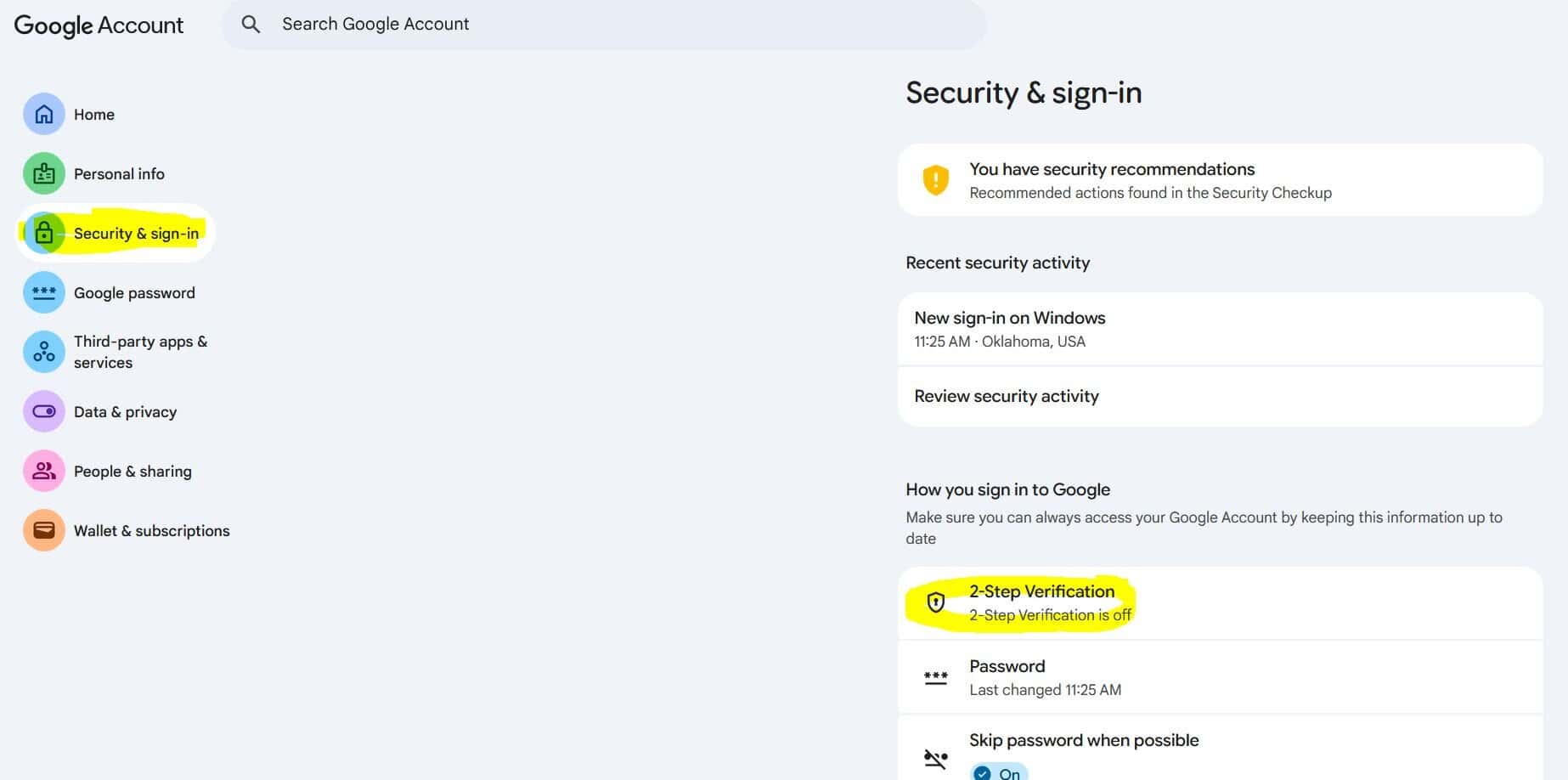Open Password last changed row
This screenshot has height=780, width=1568.
[x=1045, y=677]
